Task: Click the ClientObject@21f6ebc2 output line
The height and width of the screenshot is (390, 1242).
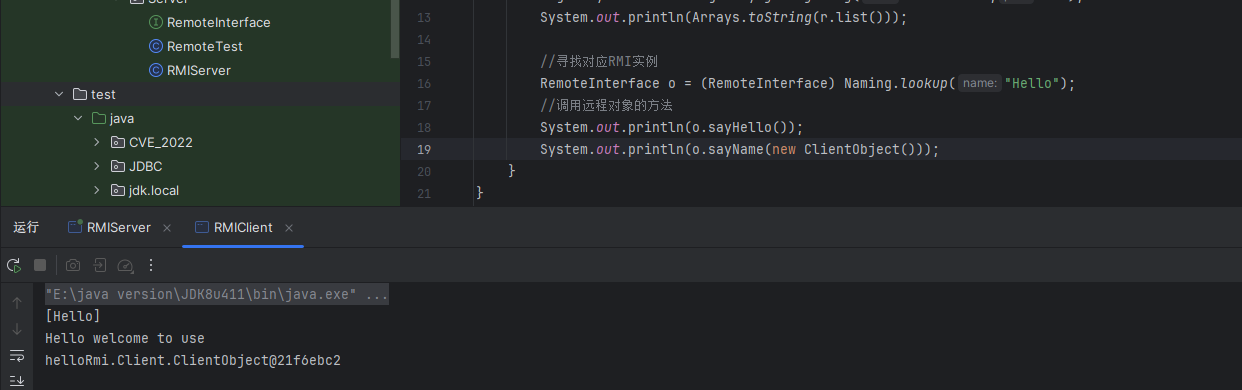Action: 193,360
